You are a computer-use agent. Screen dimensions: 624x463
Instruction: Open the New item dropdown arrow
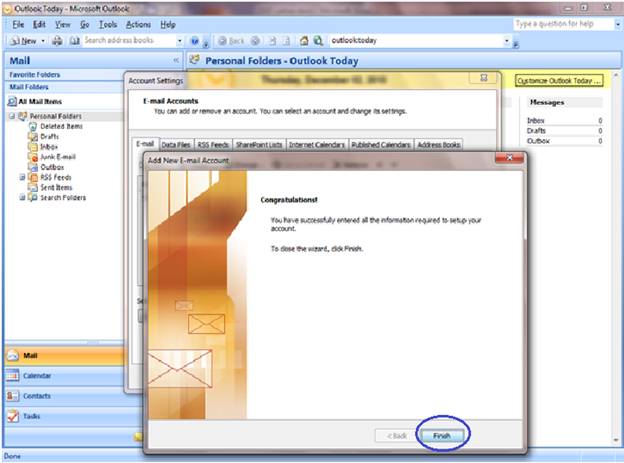[x=43, y=41]
